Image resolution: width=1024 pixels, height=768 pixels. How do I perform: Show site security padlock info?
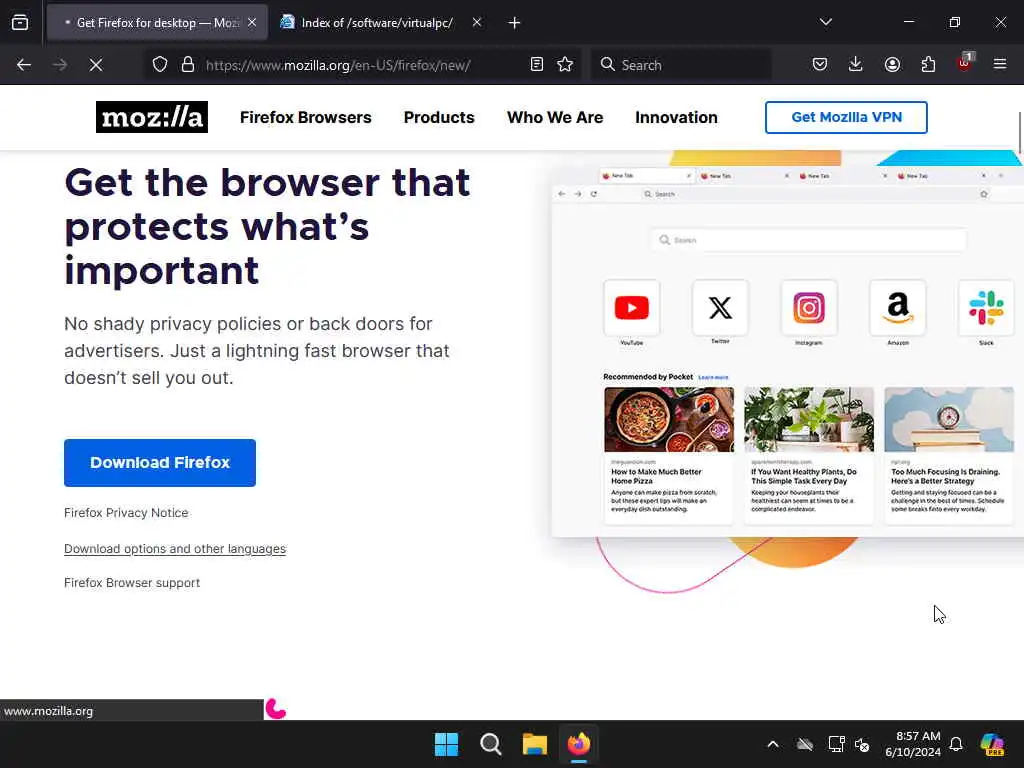(188, 65)
